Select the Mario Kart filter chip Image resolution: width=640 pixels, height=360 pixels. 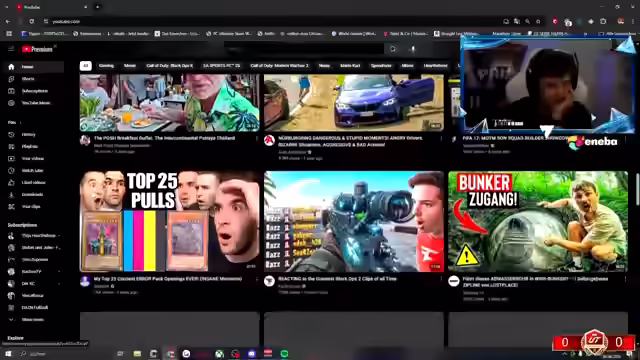[x=350, y=66]
